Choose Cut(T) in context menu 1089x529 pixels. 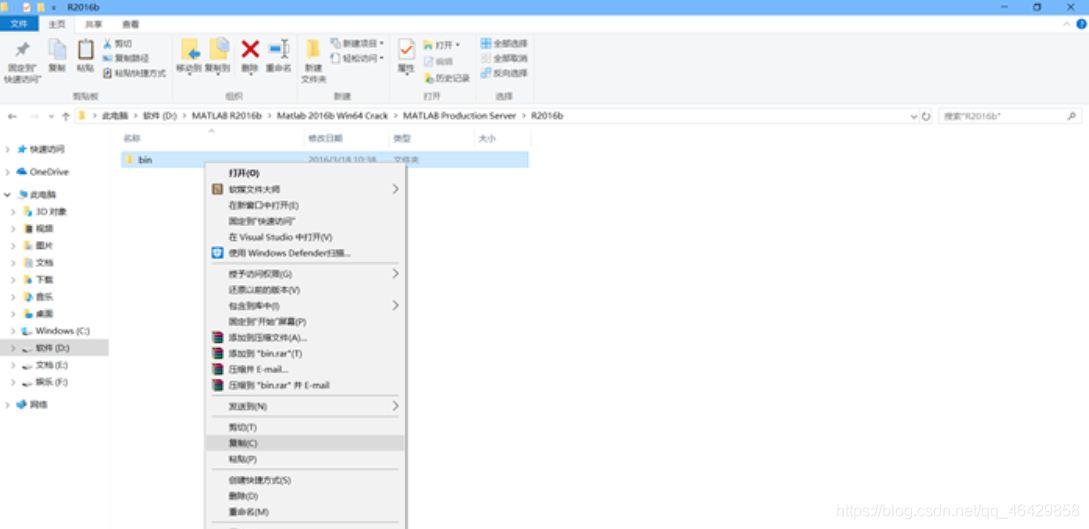306,427
